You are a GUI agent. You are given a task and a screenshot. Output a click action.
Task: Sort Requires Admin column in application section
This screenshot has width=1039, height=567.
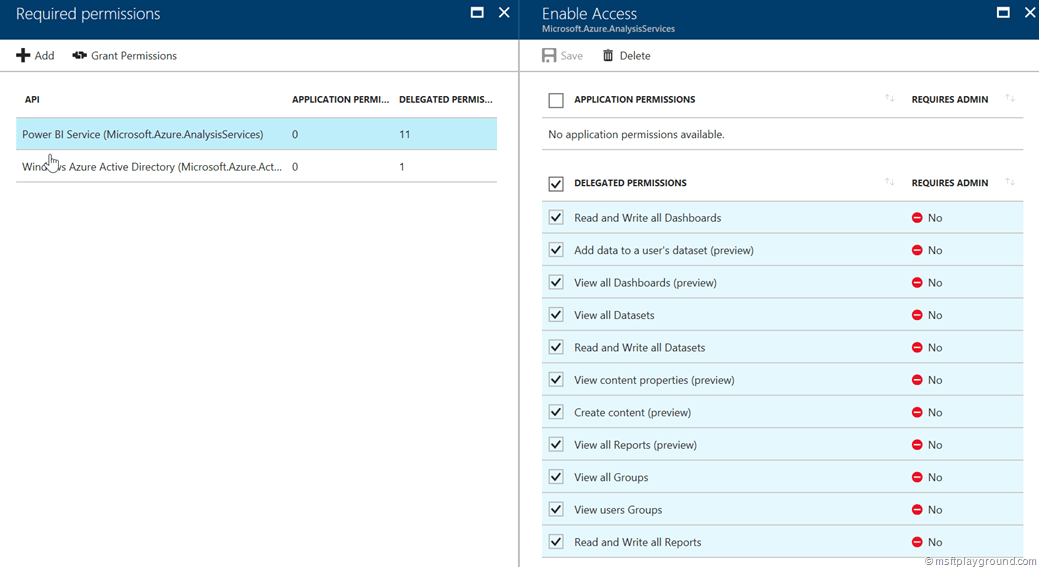(1010, 99)
